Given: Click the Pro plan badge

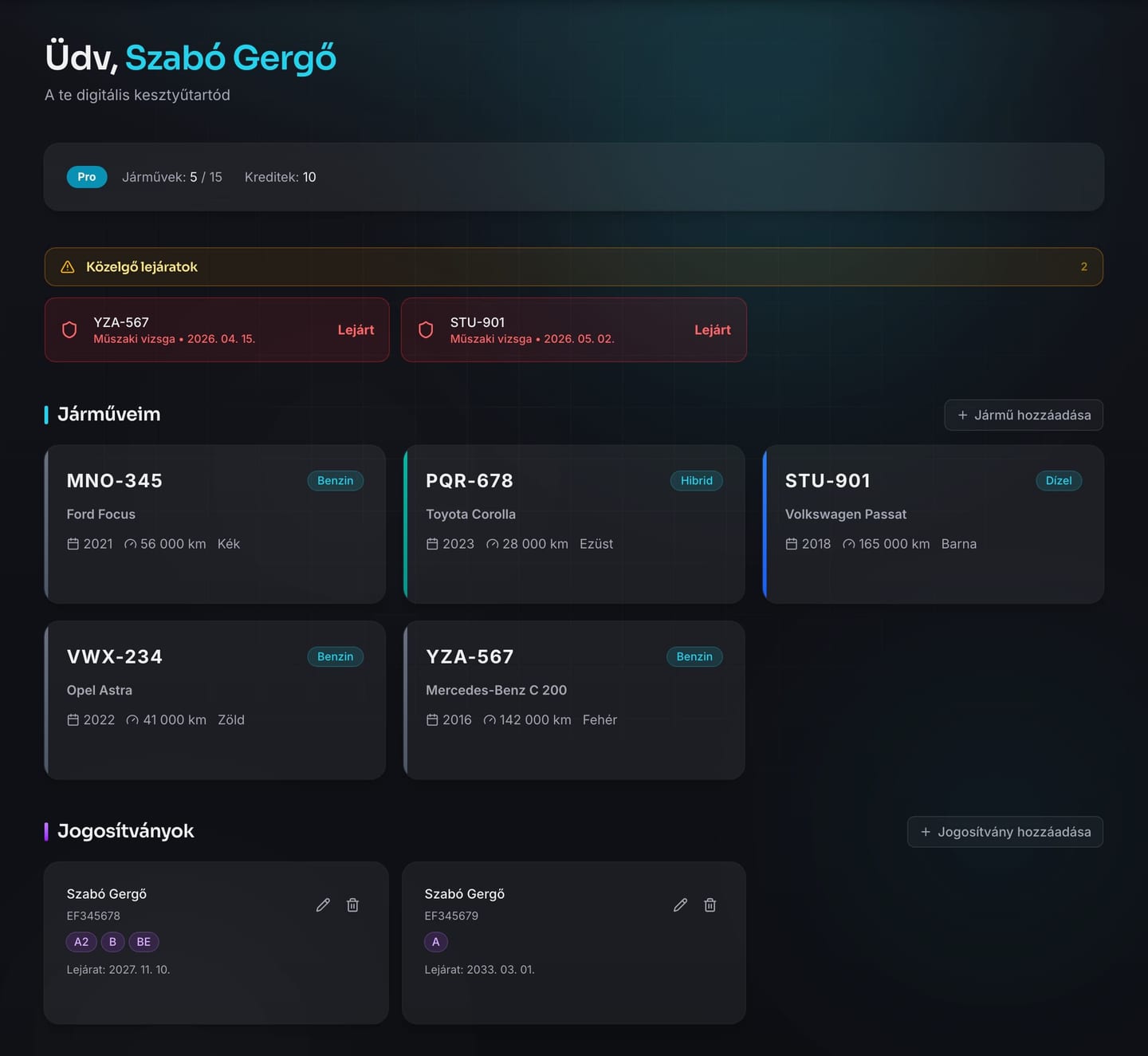Looking at the screenshot, I should tap(87, 177).
